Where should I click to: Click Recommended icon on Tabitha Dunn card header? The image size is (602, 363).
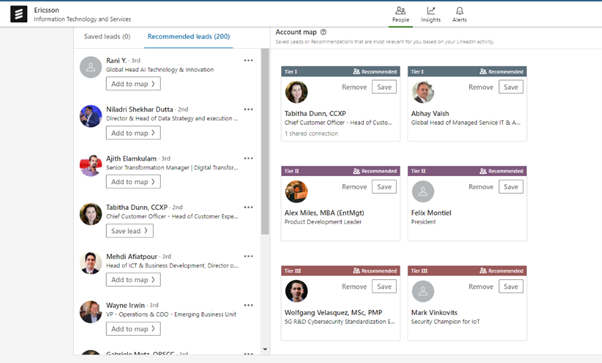pyautogui.click(x=356, y=71)
